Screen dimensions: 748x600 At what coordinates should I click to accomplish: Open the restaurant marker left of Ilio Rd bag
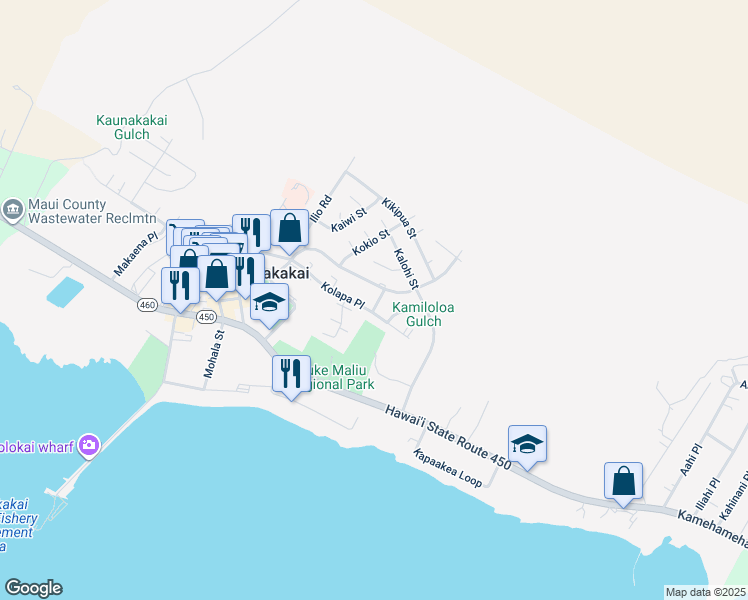tap(251, 233)
